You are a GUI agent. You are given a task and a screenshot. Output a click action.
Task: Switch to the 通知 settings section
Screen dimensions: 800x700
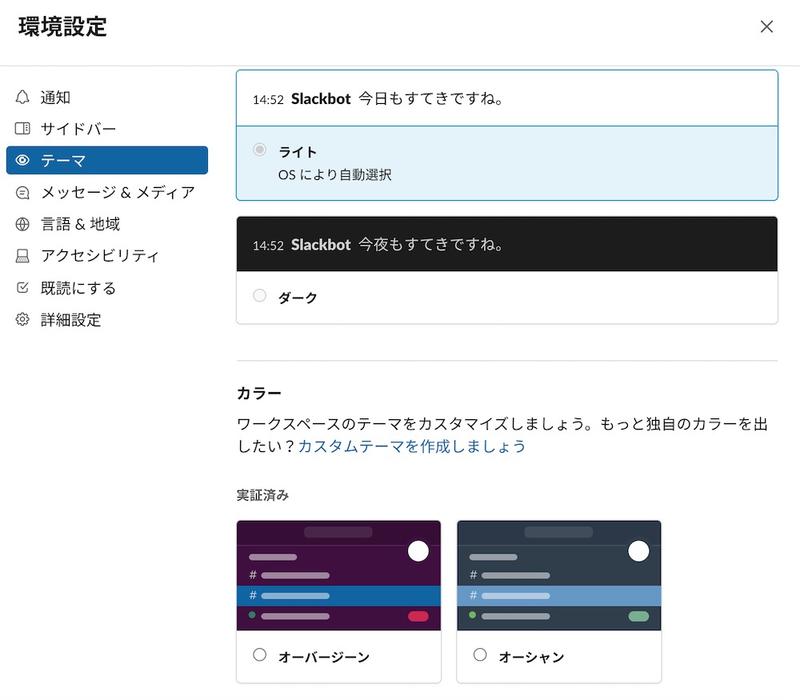tap(60, 97)
